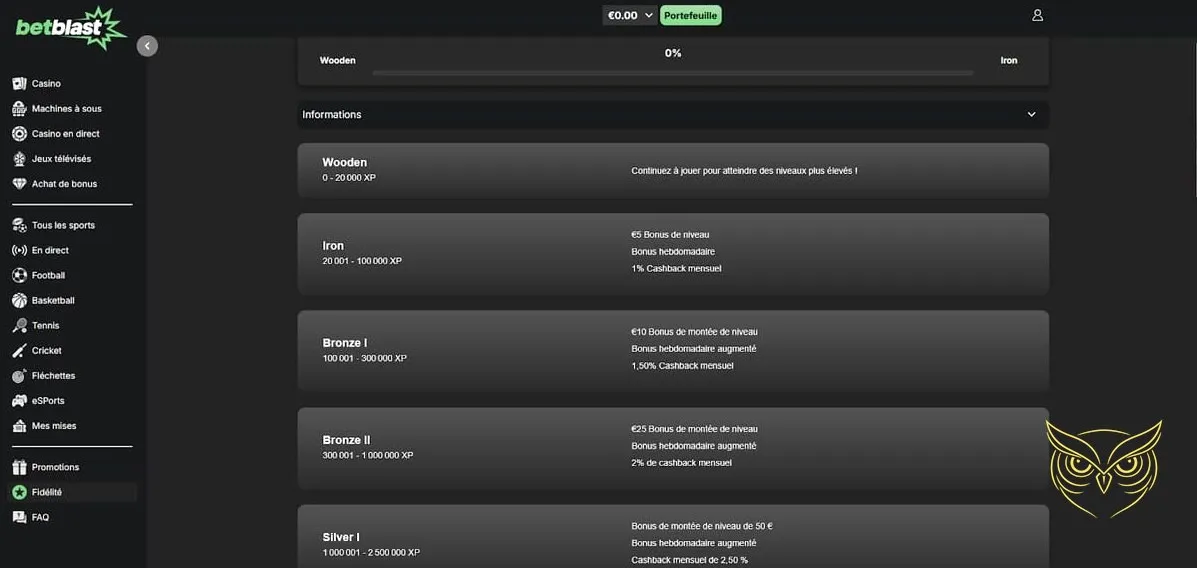
Task: Go to Casino in sidebar
Action: pyautogui.click(x=46, y=83)
